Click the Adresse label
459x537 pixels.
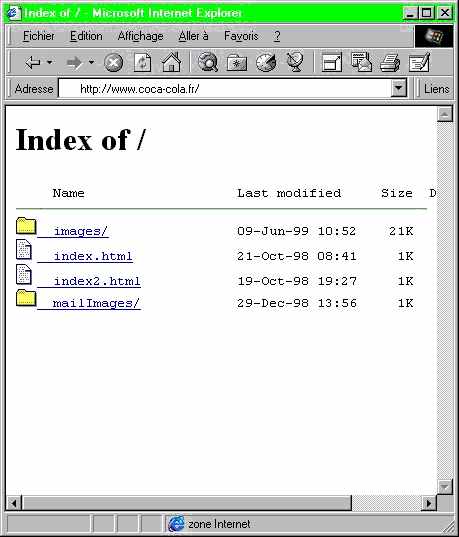(x=34, y=89)
